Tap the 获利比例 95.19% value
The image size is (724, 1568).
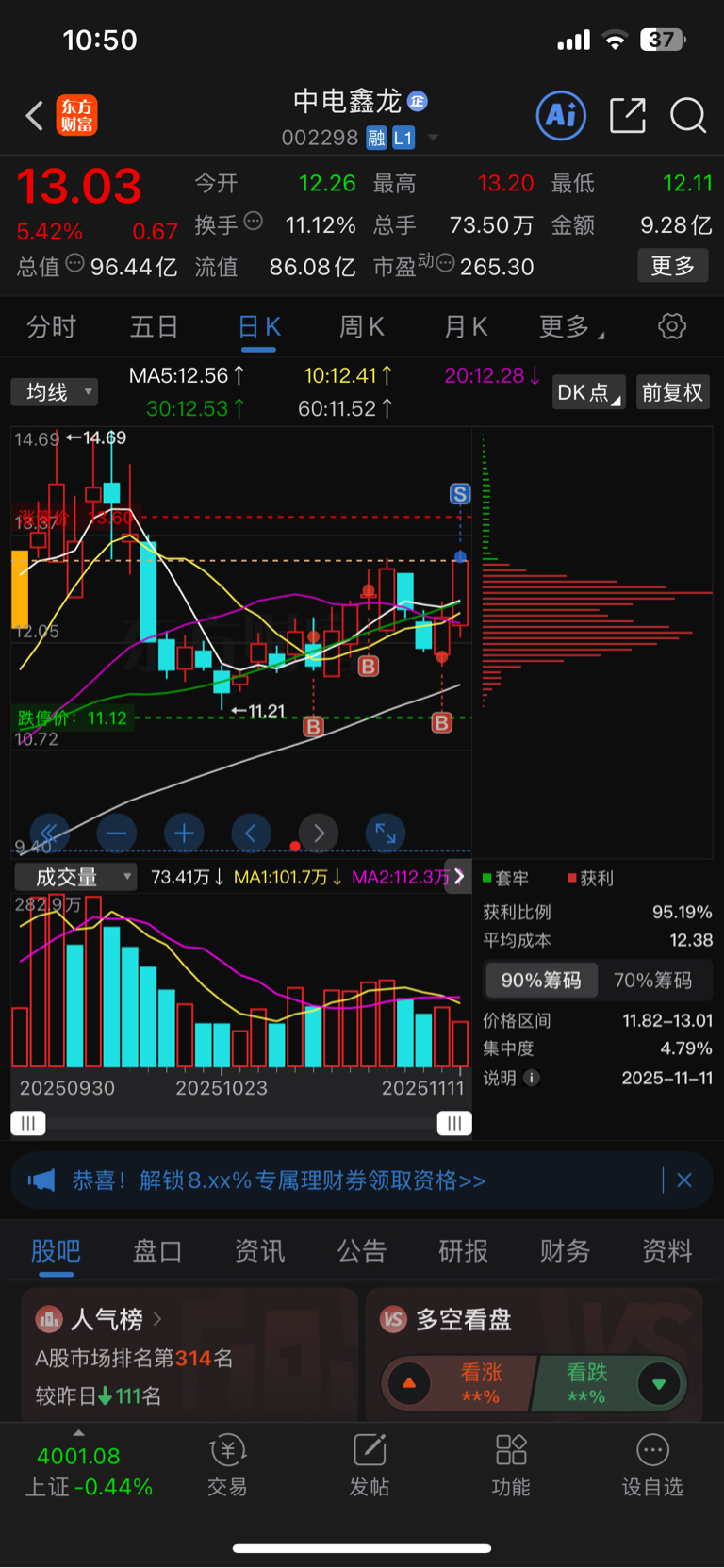tap(683, 912)
